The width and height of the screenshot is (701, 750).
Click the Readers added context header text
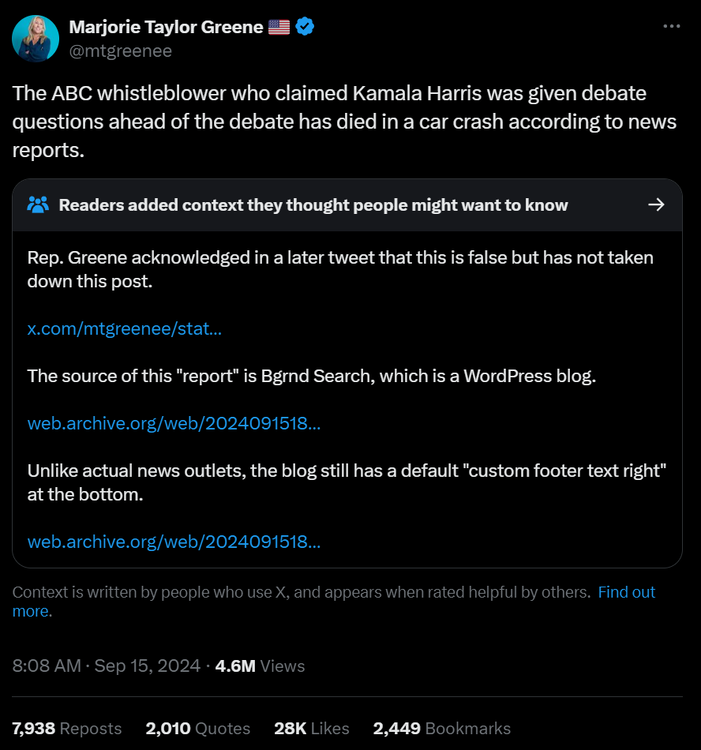(x=313, y=205)
